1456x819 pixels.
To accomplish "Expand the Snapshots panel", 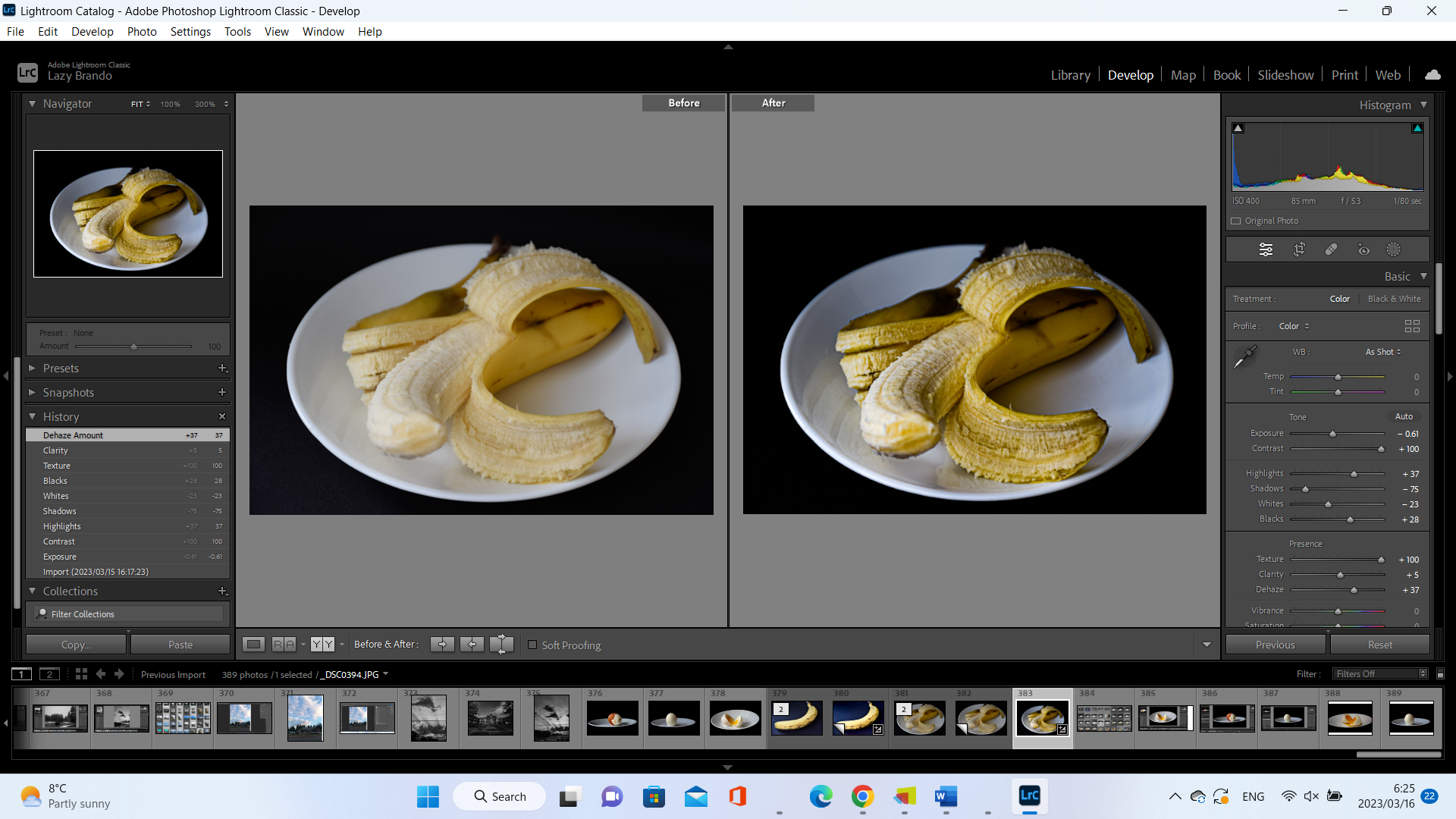I will point(68,393).
